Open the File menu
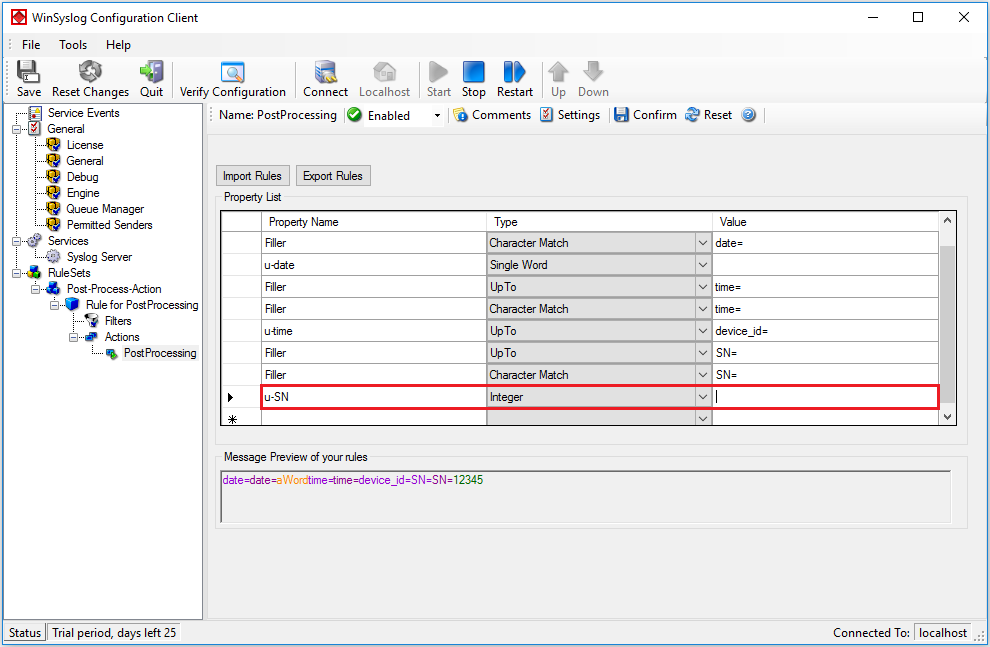The height and width of the screenshot is (647, 990). point(31,45)
